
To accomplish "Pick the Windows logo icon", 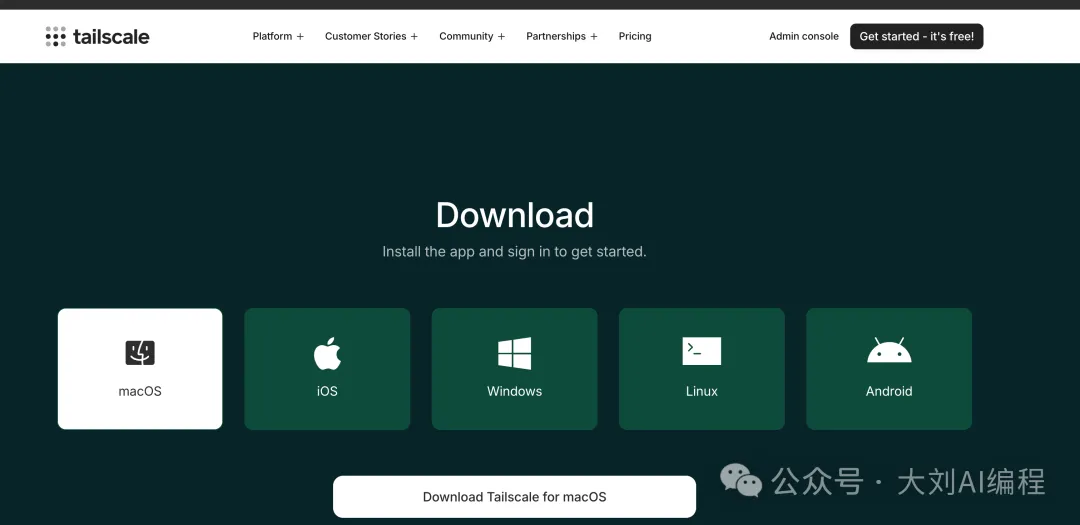I will pyautogui.click(x=514, y=353).
